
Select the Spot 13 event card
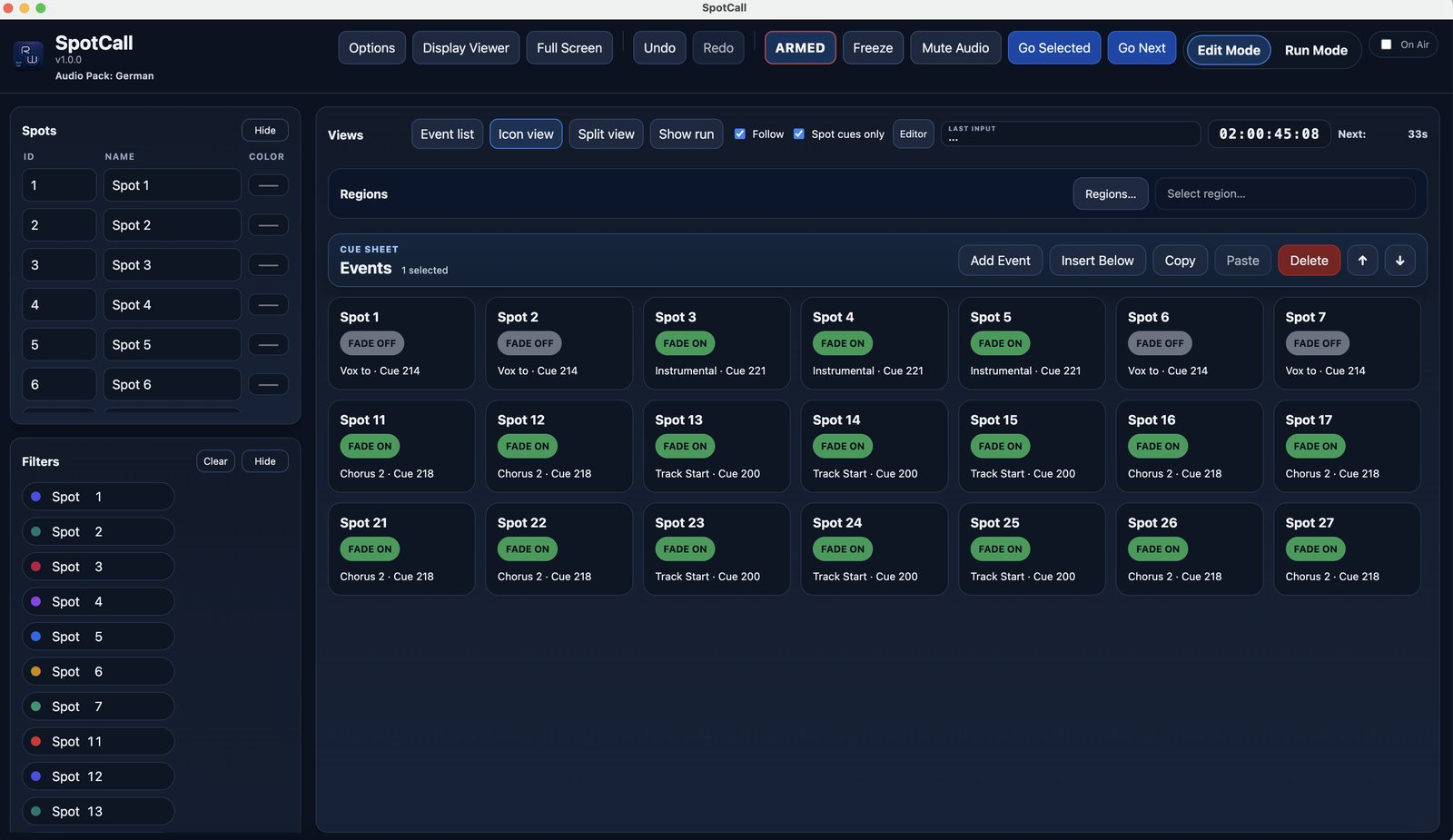click(x=717, y=446)
